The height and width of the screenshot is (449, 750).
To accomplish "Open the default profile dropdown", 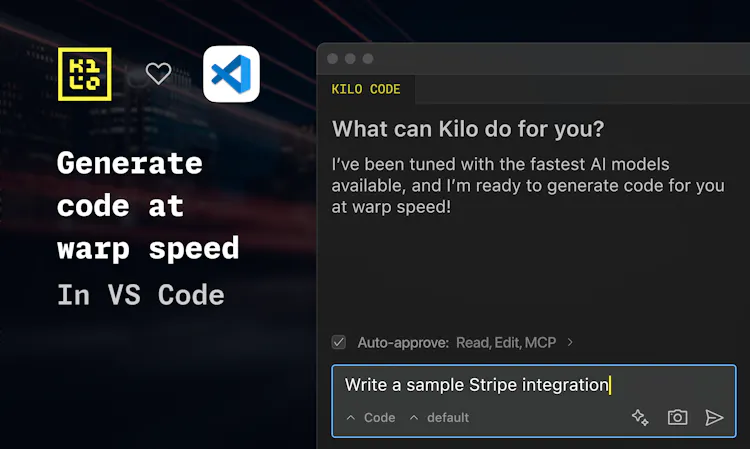I will pyautogui.click(x=439, y=417).
